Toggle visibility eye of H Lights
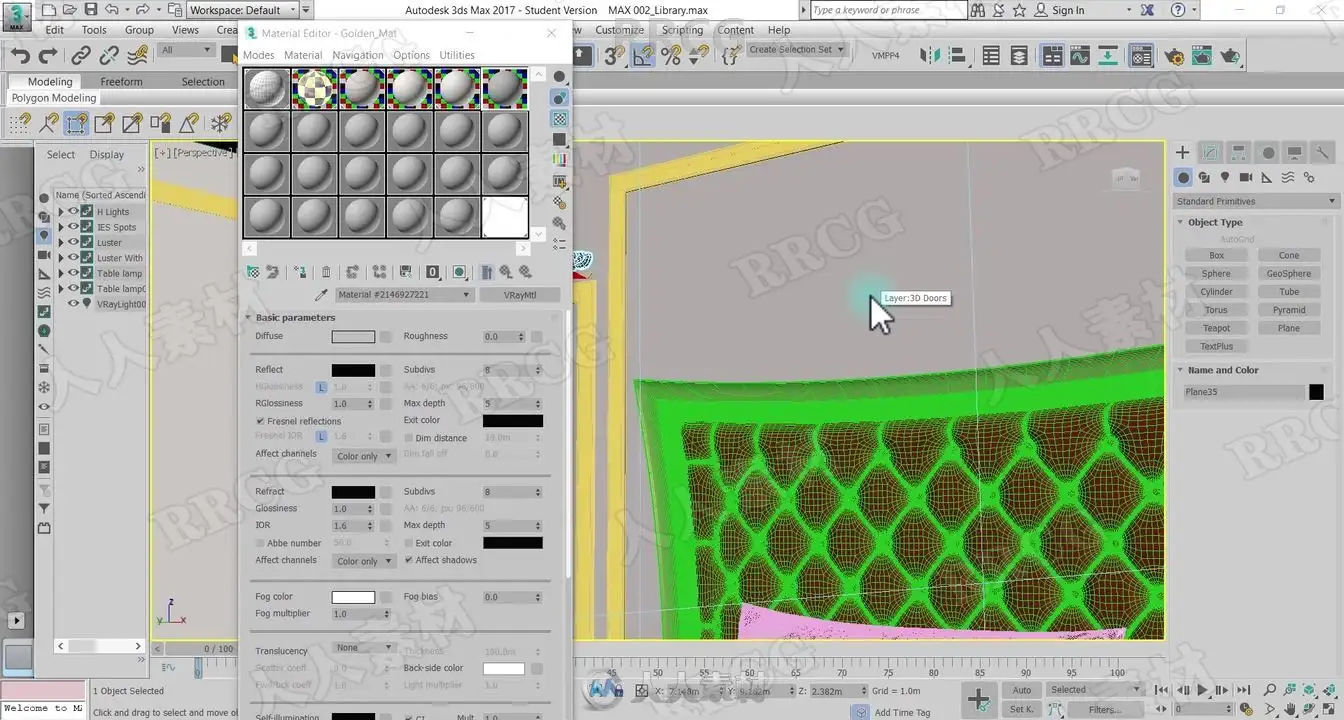The width and height of the screenshot is (1344, 720). (73, 212)
